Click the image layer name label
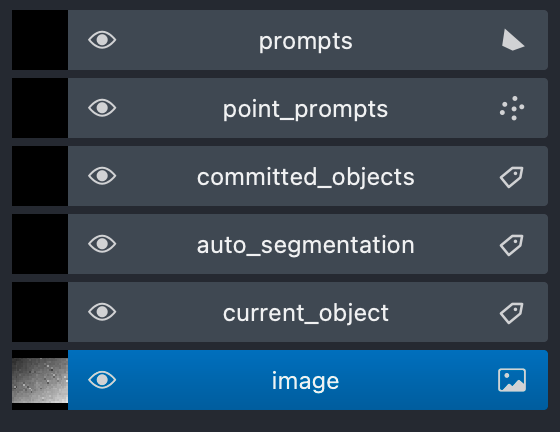 point(305,381)
